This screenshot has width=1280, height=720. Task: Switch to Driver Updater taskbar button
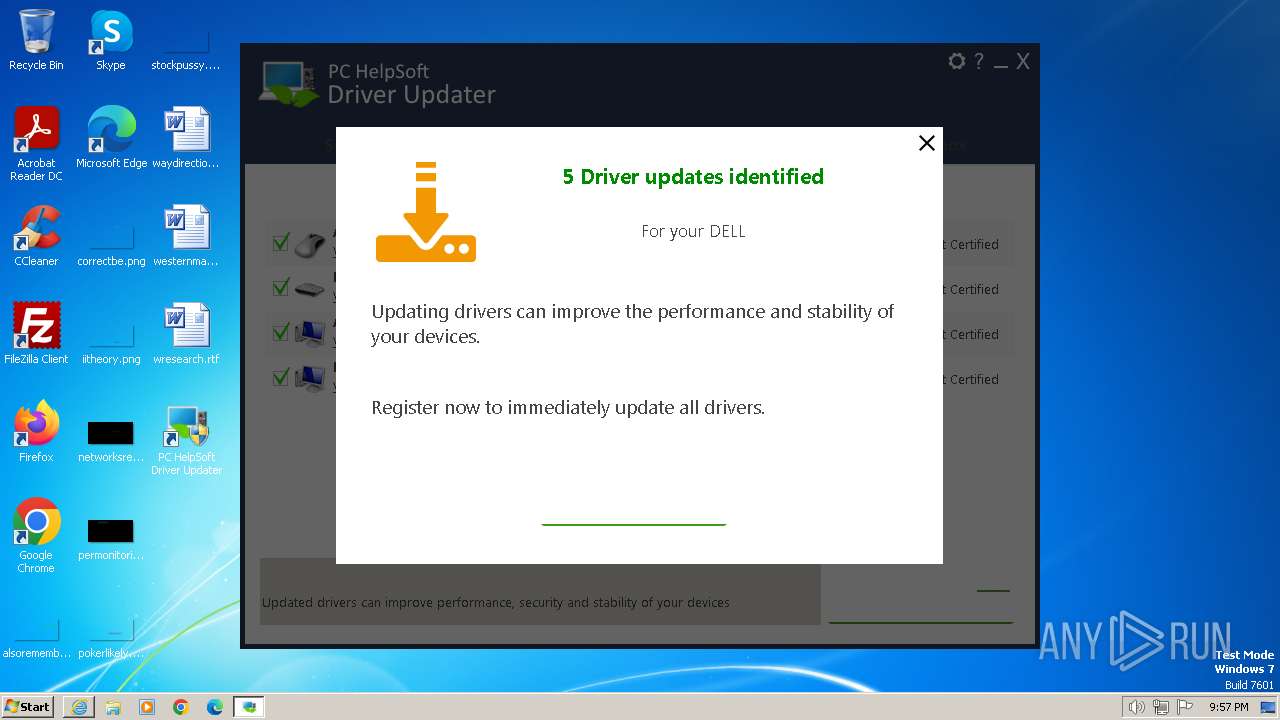[x=249, y=707]
